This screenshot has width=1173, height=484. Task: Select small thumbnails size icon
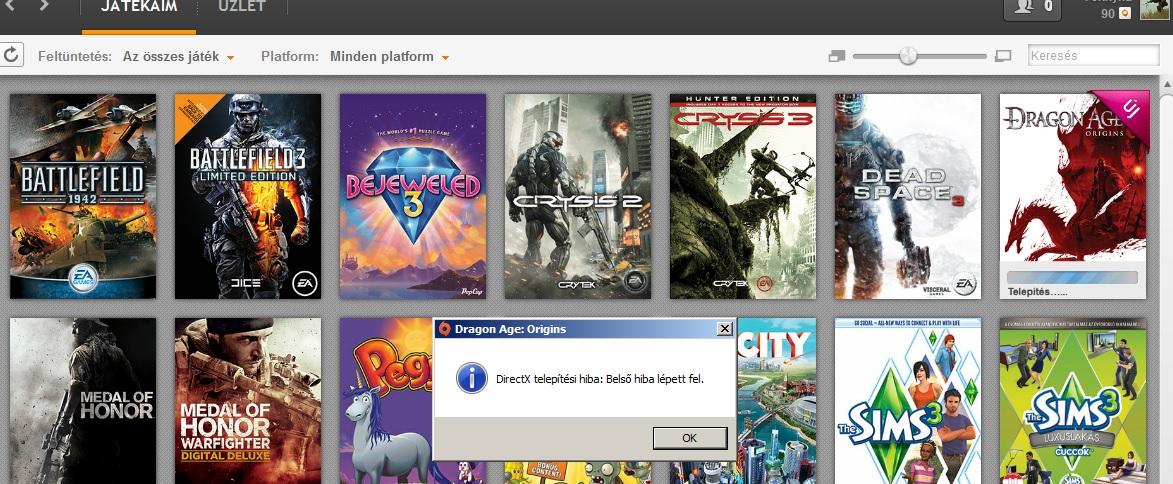[x=837, y=56]
